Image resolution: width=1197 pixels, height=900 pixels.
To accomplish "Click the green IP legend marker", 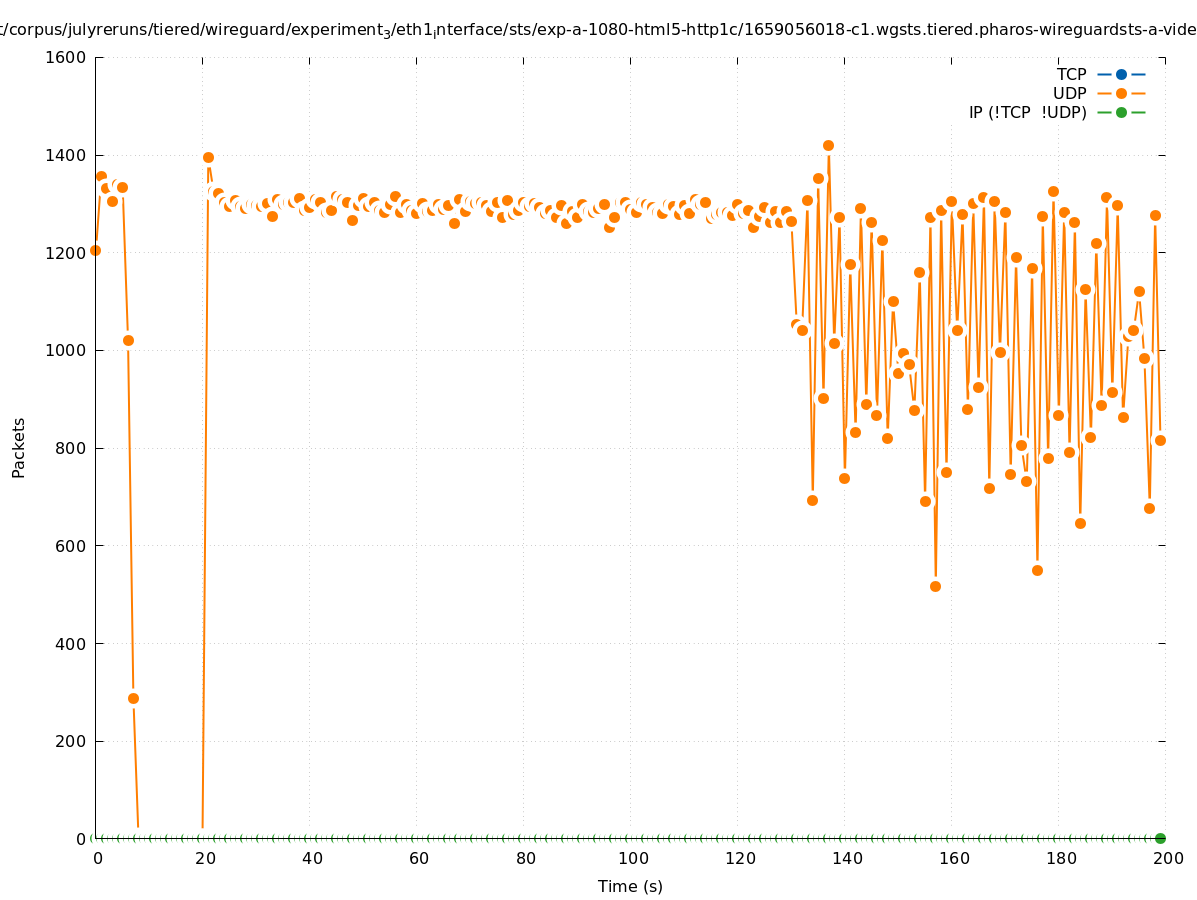I will [1121, 112].
